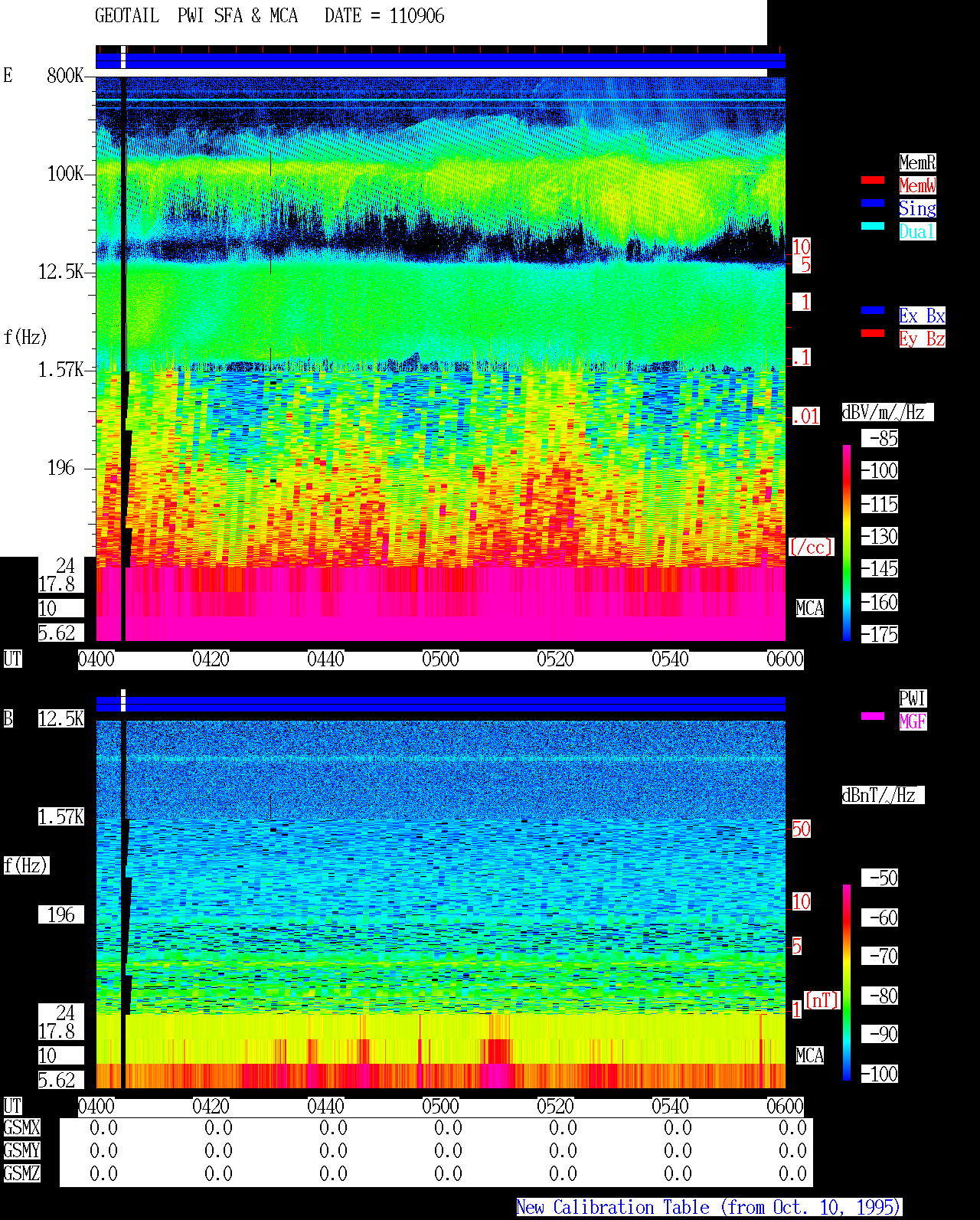Click the PWI legend label
Image resolution: width=980 pixels, height=1220 pixels.
point(913,698)
